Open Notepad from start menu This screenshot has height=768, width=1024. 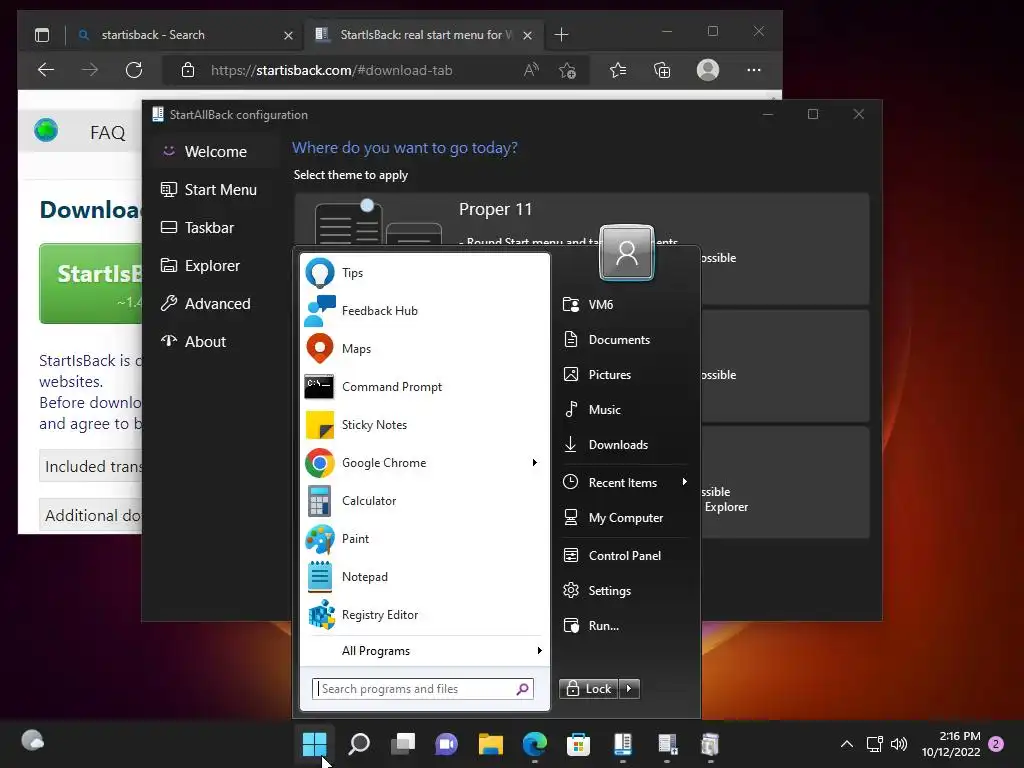424,577
